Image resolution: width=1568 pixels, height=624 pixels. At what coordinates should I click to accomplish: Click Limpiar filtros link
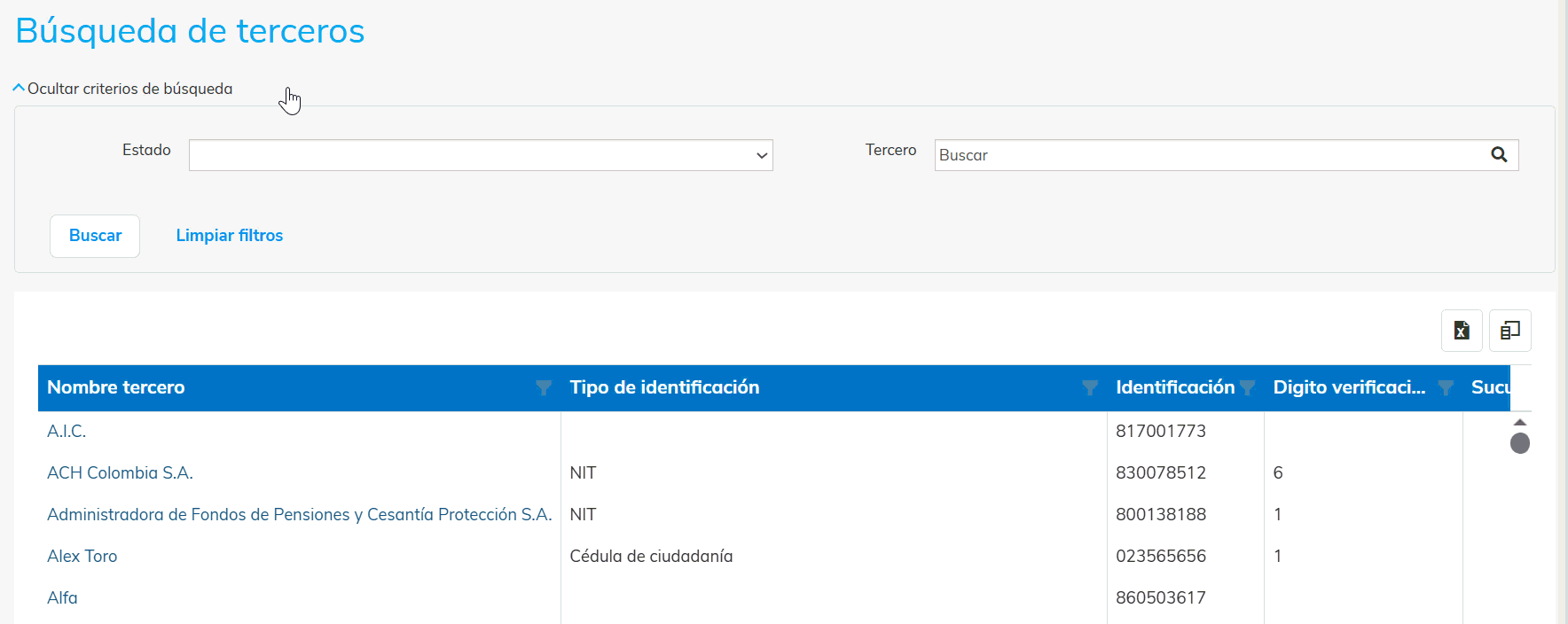coord(229,236)
